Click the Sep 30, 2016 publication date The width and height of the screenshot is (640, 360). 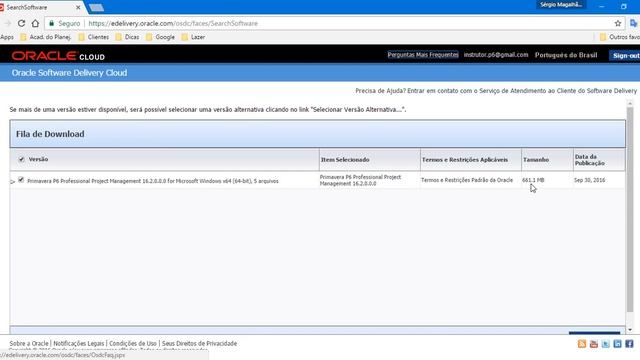coord(589,180)
